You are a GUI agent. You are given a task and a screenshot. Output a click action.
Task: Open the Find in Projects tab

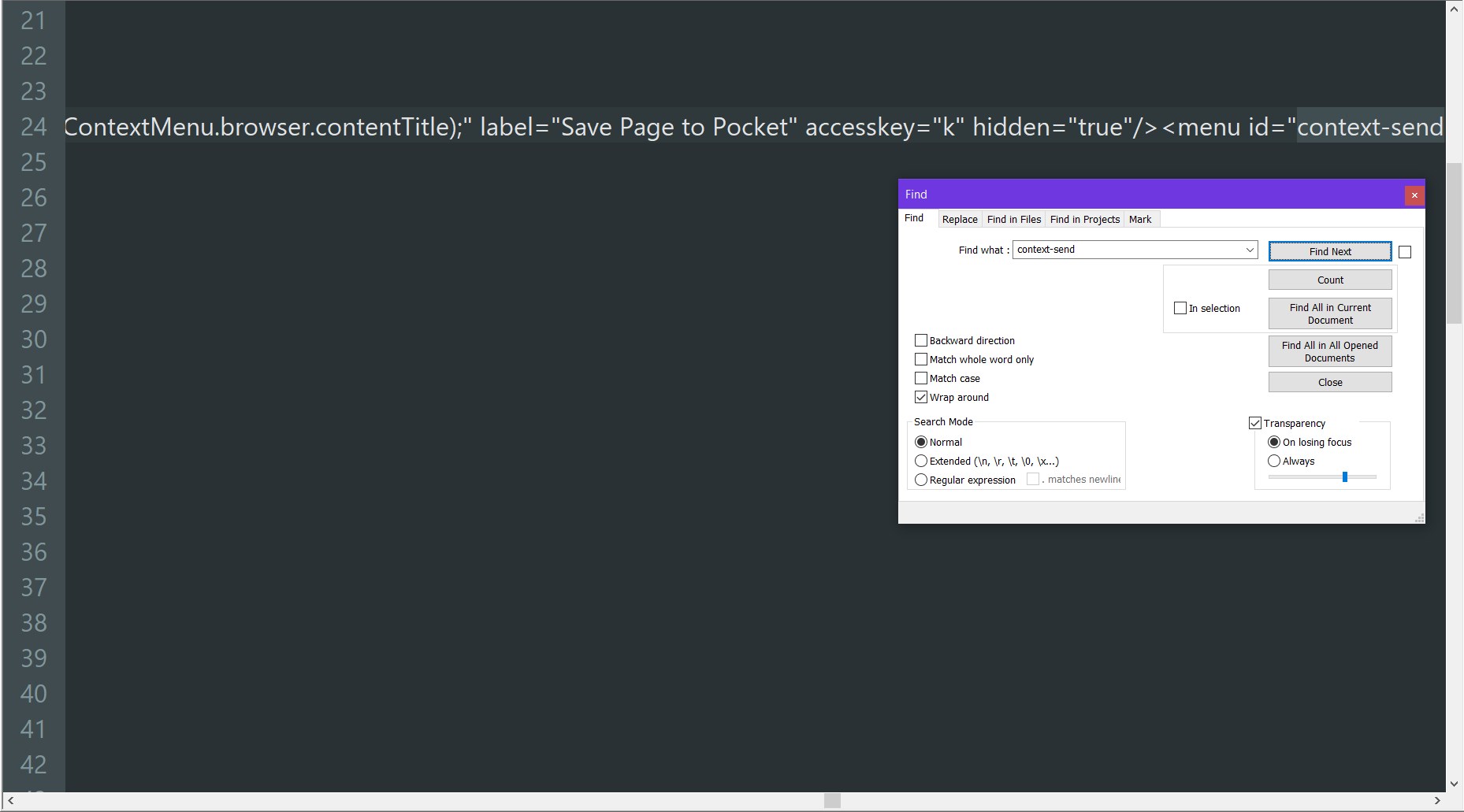coord(1085,219)
